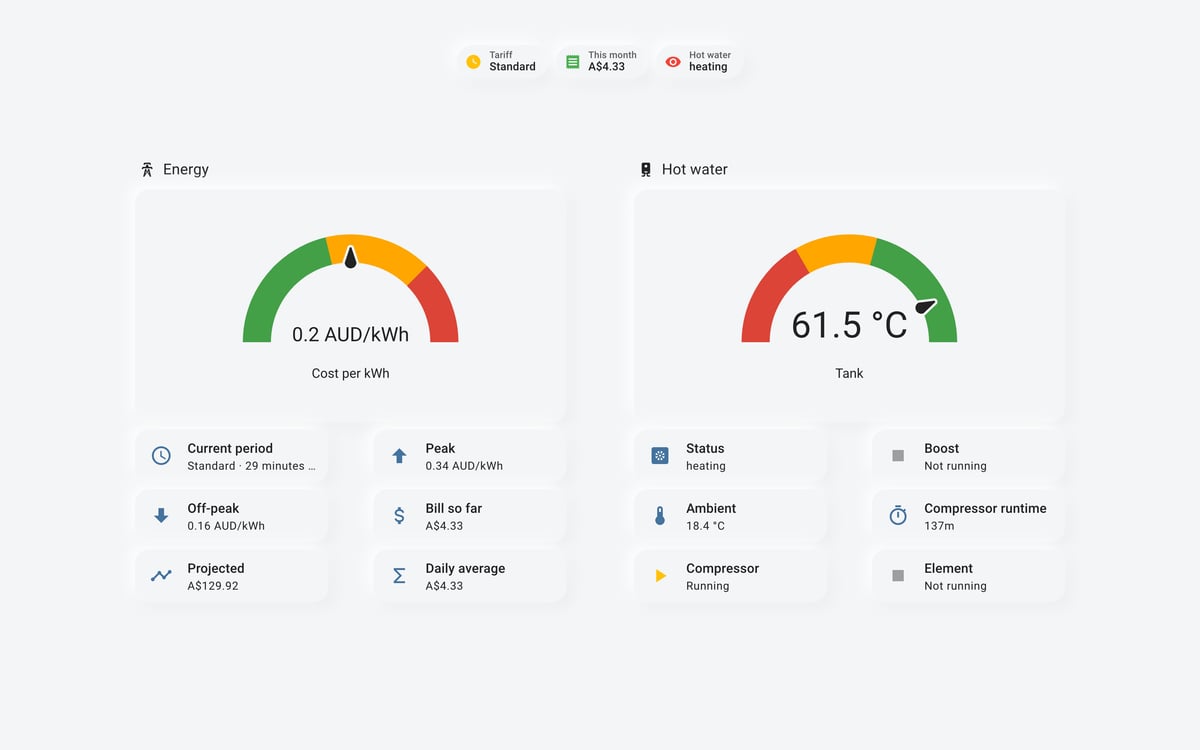This screenshot has height=750, width=1200.
Task: Open the Off-peak 0.16 AUD/kWh tile
Action: pos(231,516)
